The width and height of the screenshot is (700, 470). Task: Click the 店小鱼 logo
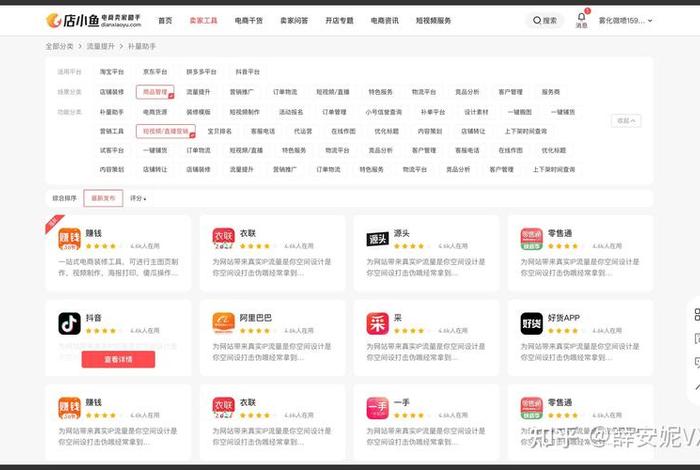click(94, 20)
